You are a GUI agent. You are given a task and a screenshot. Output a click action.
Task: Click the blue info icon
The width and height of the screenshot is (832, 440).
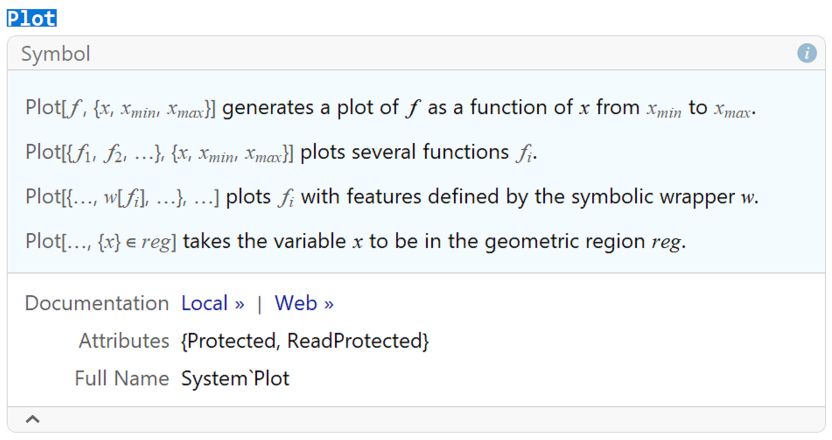click(807, 54)
